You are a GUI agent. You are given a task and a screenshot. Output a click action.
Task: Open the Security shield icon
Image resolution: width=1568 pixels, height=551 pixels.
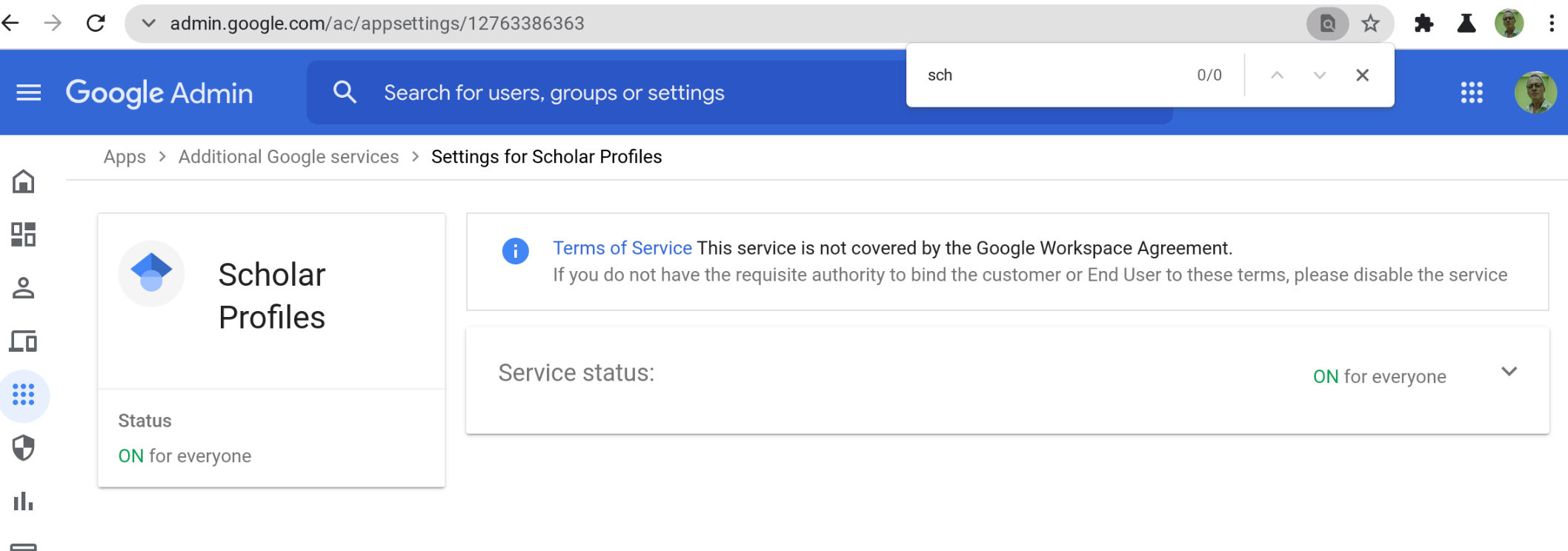coord(24,448)
